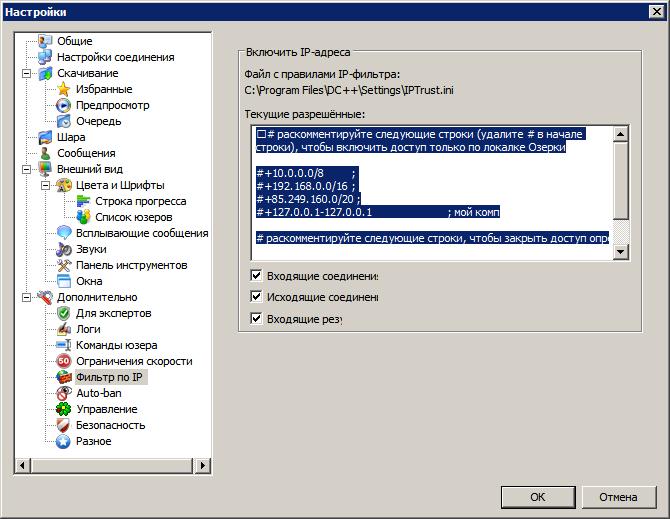Select the Логи settings page
The image size is (670, 519).
click(x=88, y=329)
